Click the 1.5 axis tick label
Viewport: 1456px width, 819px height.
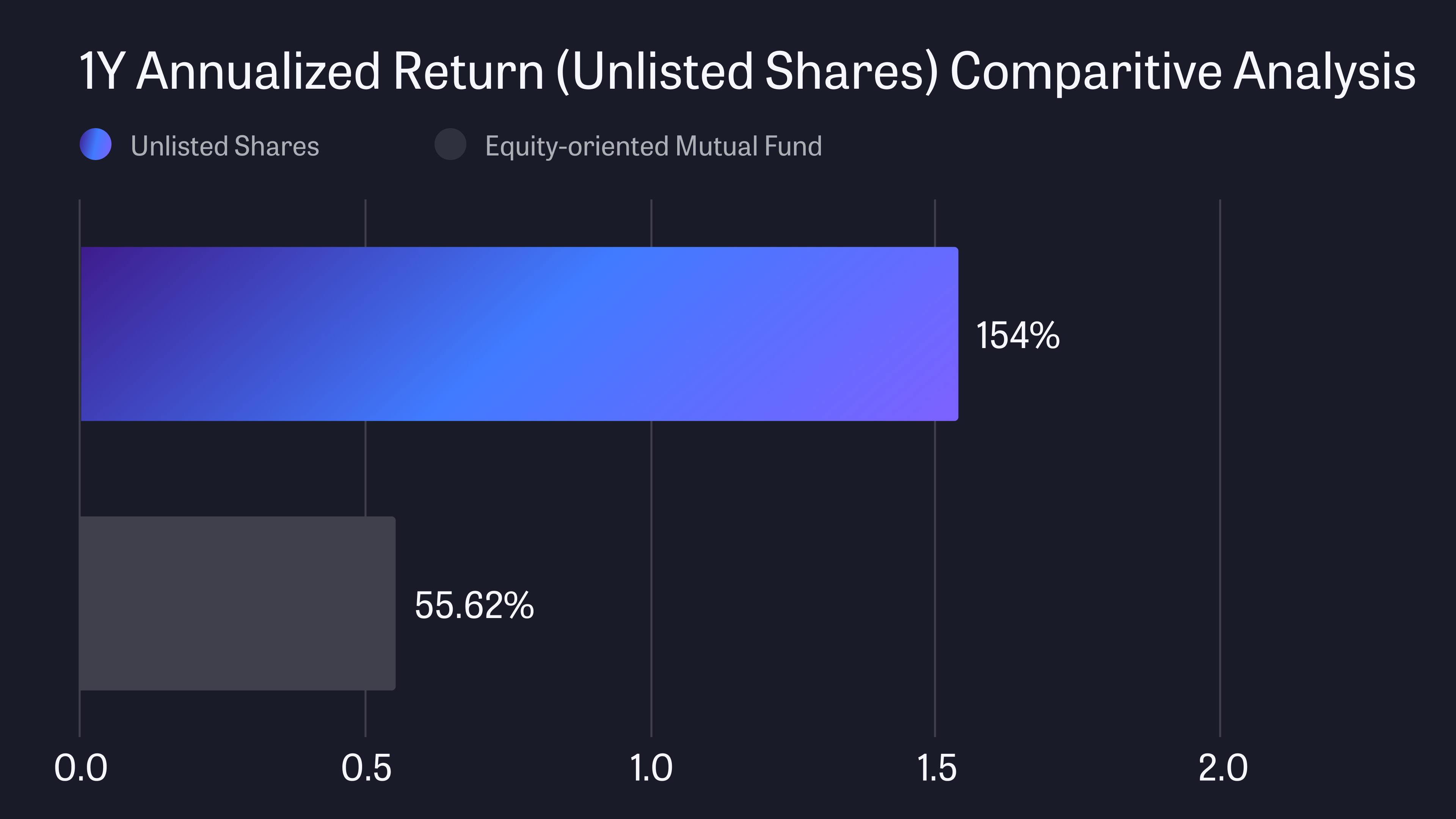tap(936, 767)
